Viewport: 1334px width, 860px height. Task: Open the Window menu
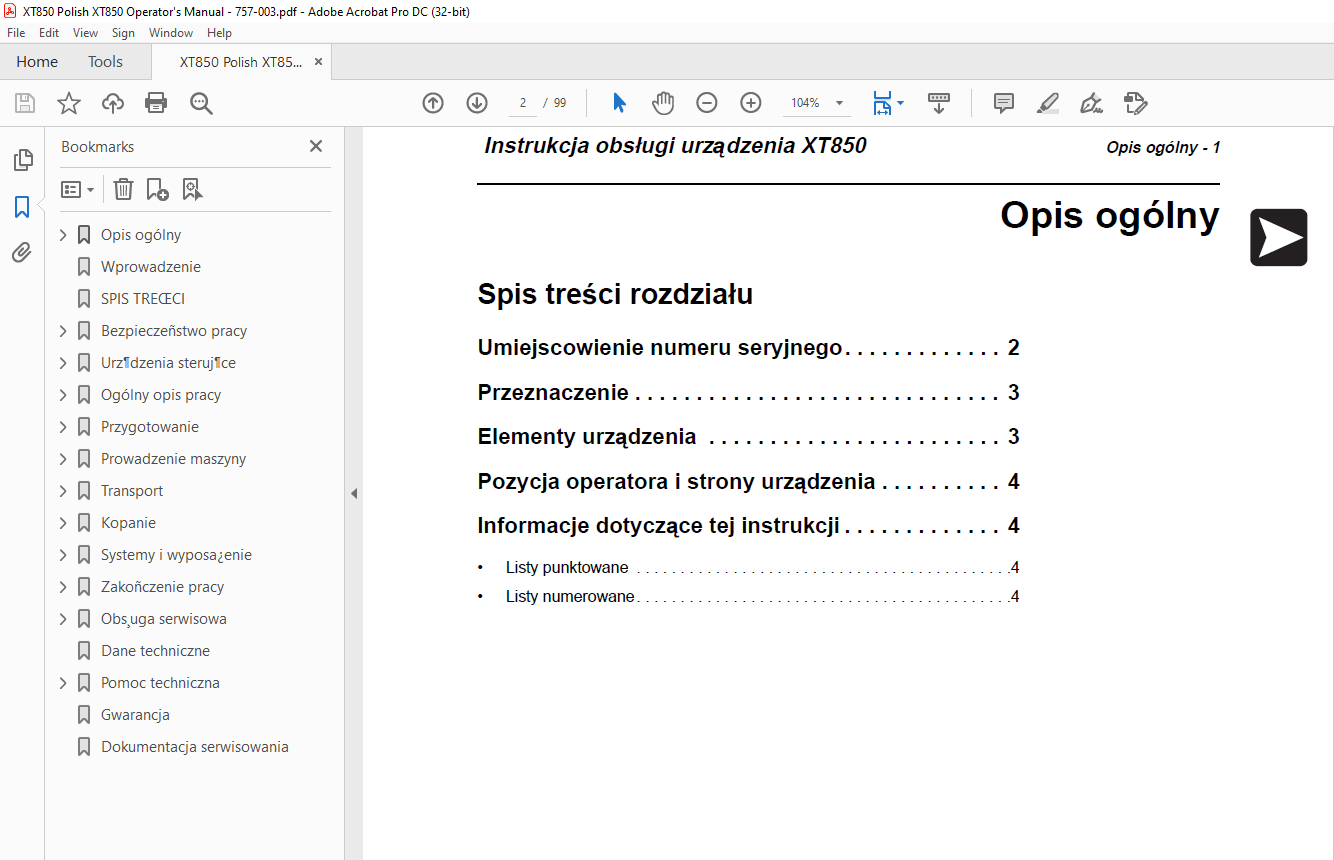coord(171,33)
